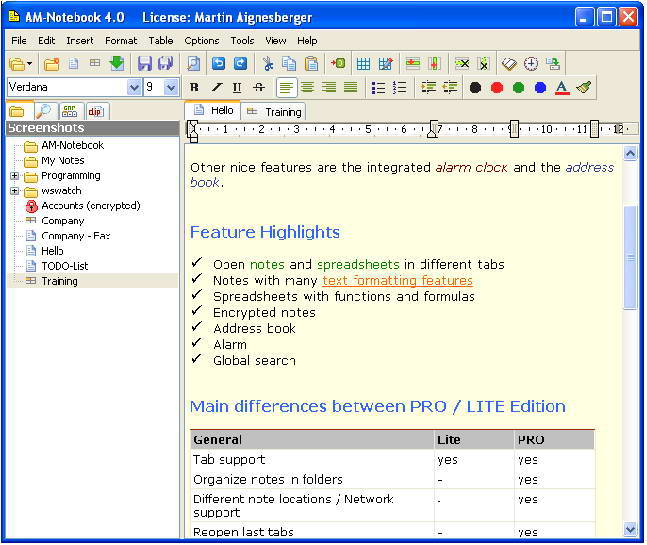The image size is (647, 545).
Task: Apply black text color swatch
Action: pos(475,87)
